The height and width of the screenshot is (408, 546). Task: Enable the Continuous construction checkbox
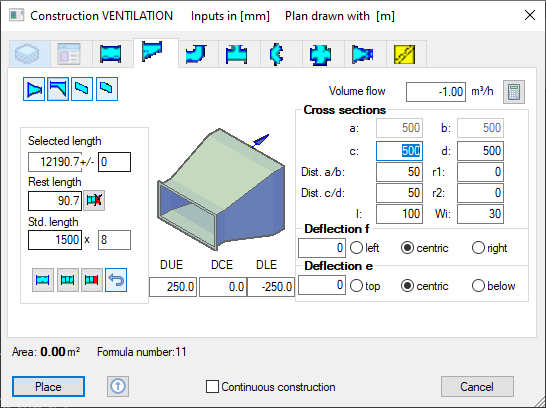click(212, 386)
